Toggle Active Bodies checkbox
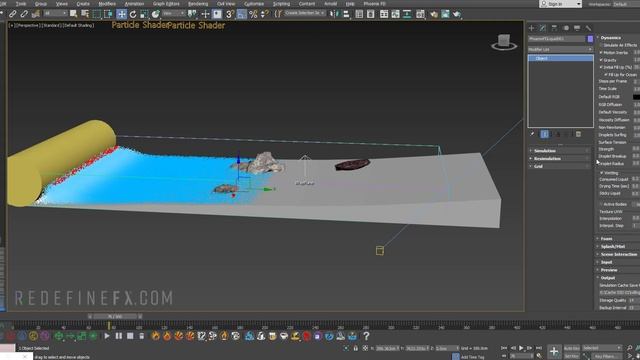The width and height of the screenshot is (640, 360). click(601, 204)
